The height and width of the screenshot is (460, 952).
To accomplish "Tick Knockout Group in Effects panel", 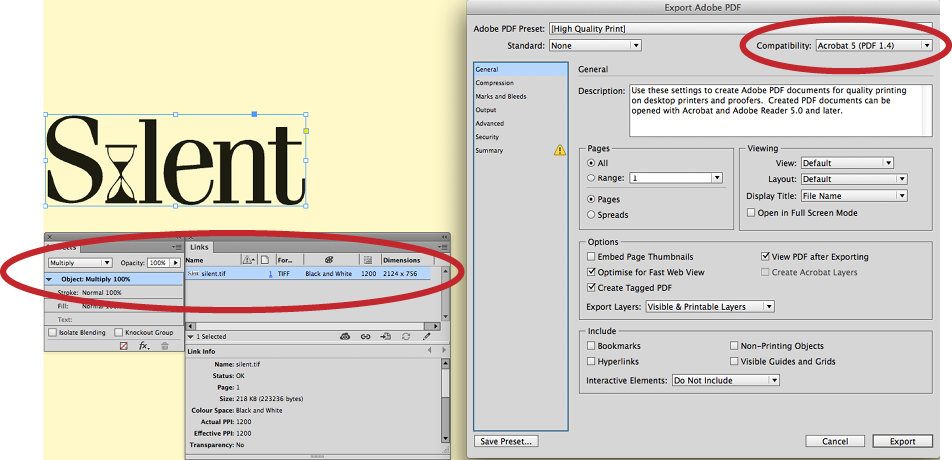I will point(119,333).
